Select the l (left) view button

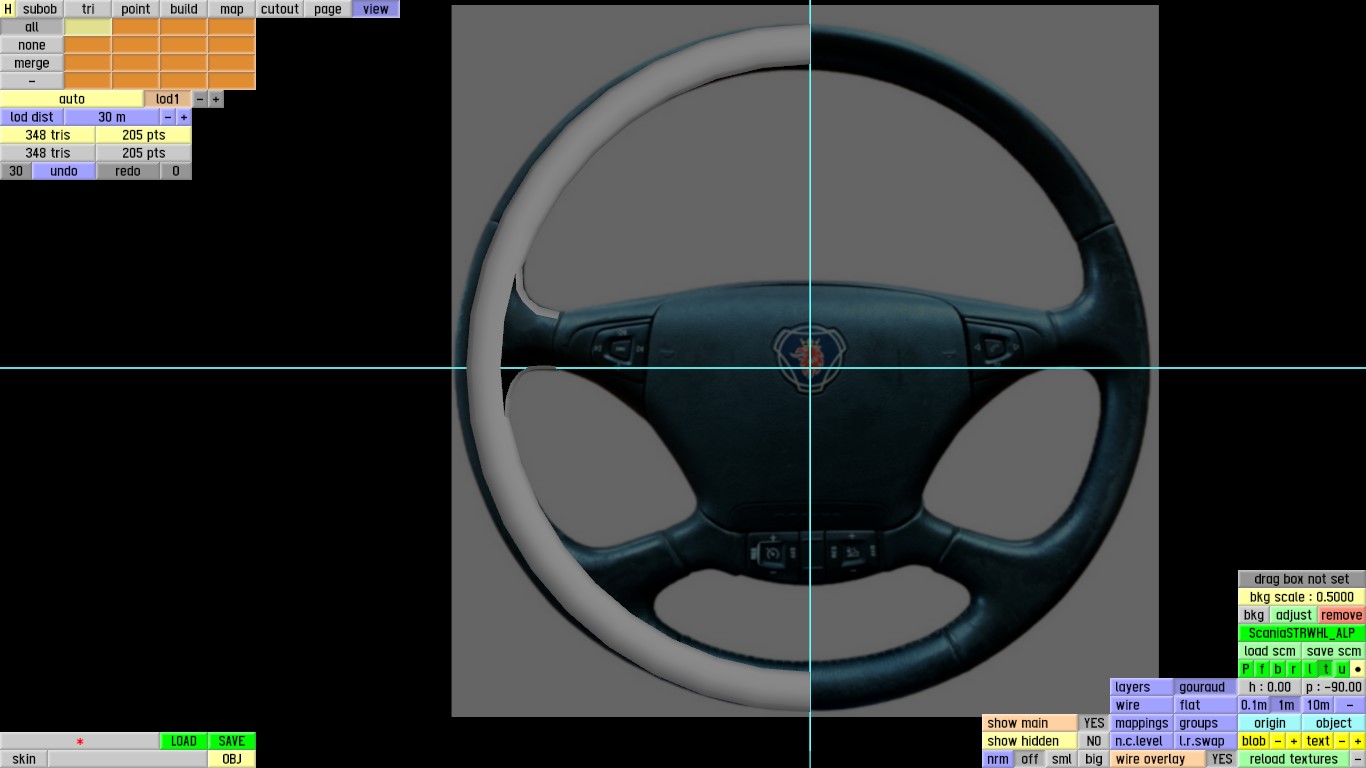[x=1310, y=669]
